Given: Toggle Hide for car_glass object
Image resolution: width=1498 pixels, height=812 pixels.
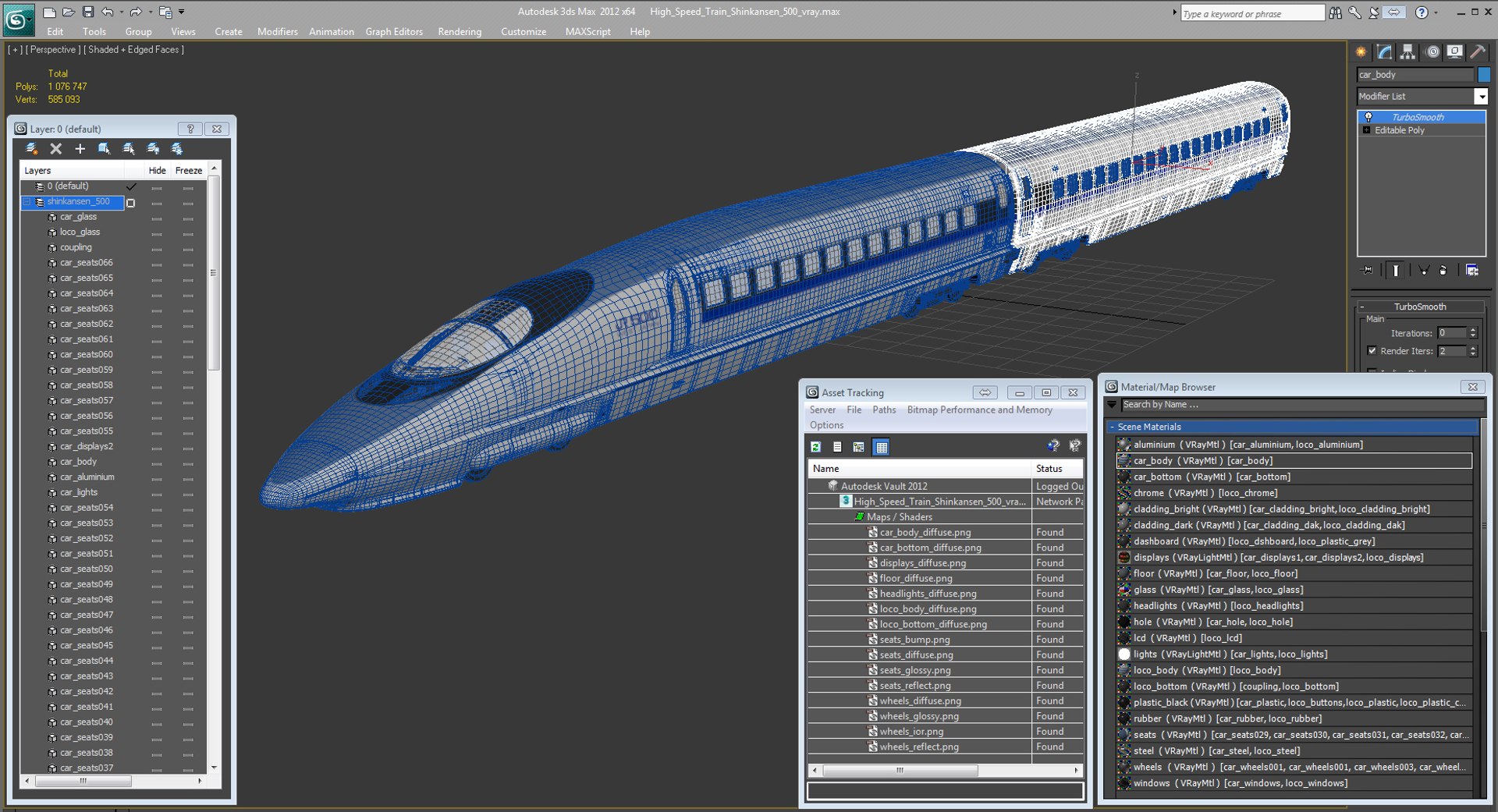Looking at the screenshot, I should pyautogui.click(x=157, y=218).
